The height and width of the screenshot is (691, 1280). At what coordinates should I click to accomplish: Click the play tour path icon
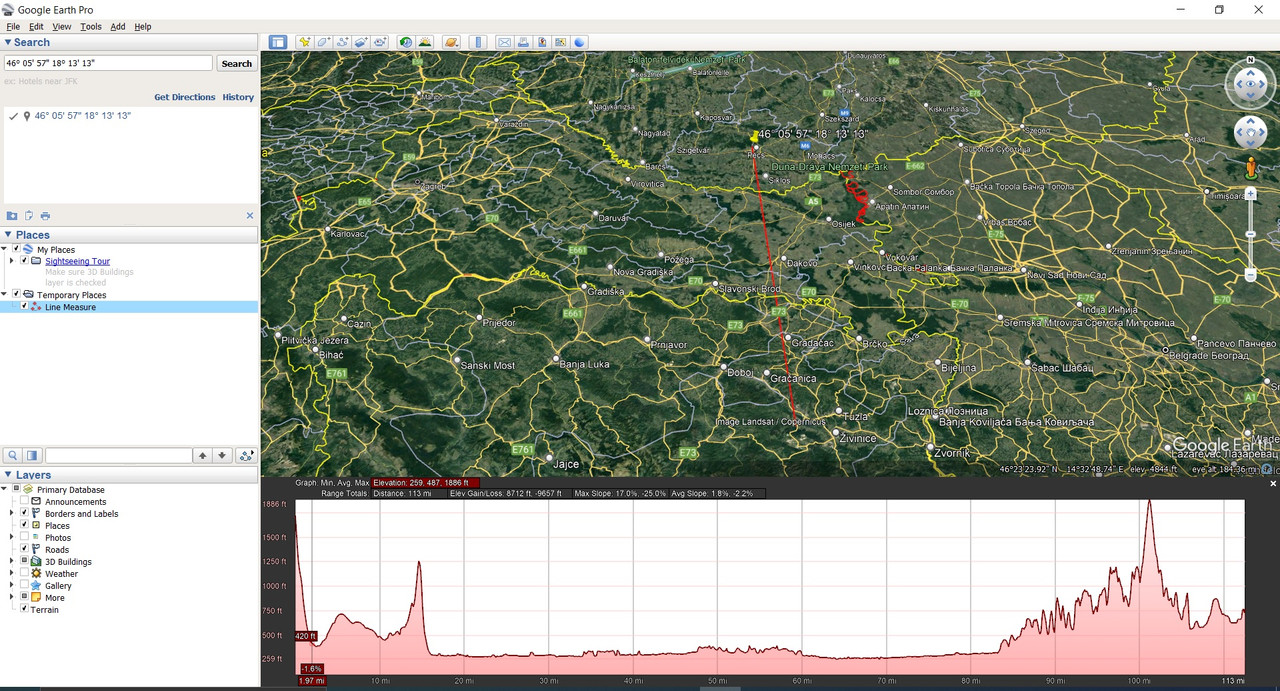(x=246, y=455)
